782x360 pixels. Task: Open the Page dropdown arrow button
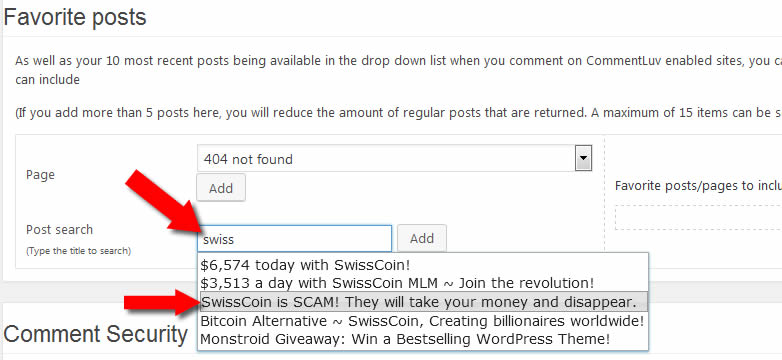(x=583, y=159)
